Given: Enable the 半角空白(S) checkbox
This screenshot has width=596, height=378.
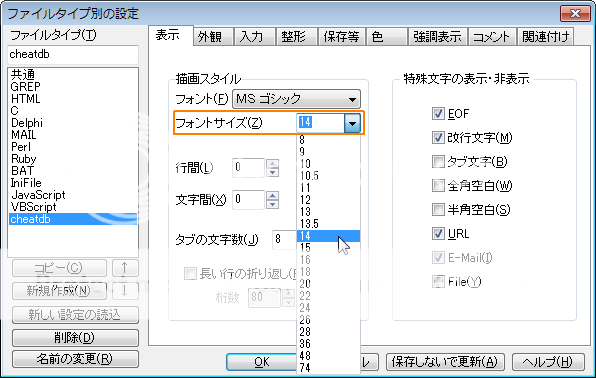Looking at the screenshot, I should pos(438,210).
